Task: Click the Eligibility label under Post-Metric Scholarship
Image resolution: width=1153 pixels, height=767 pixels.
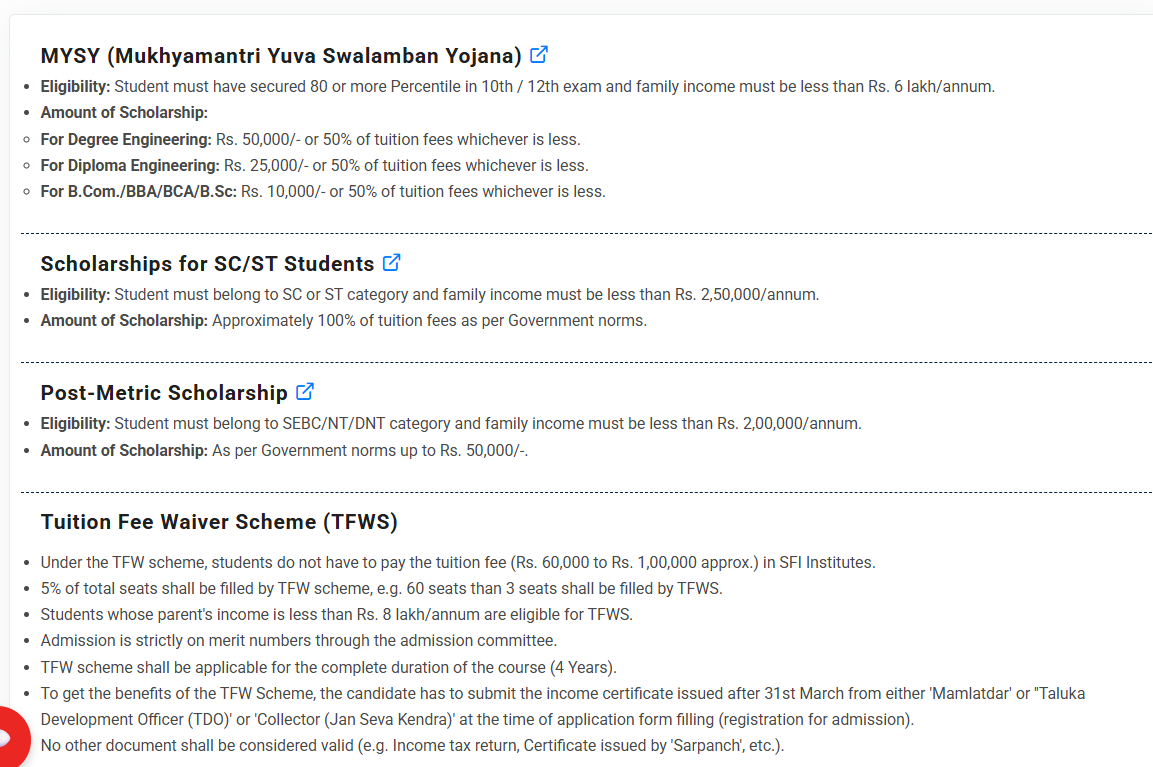Action: coord(75,424)
